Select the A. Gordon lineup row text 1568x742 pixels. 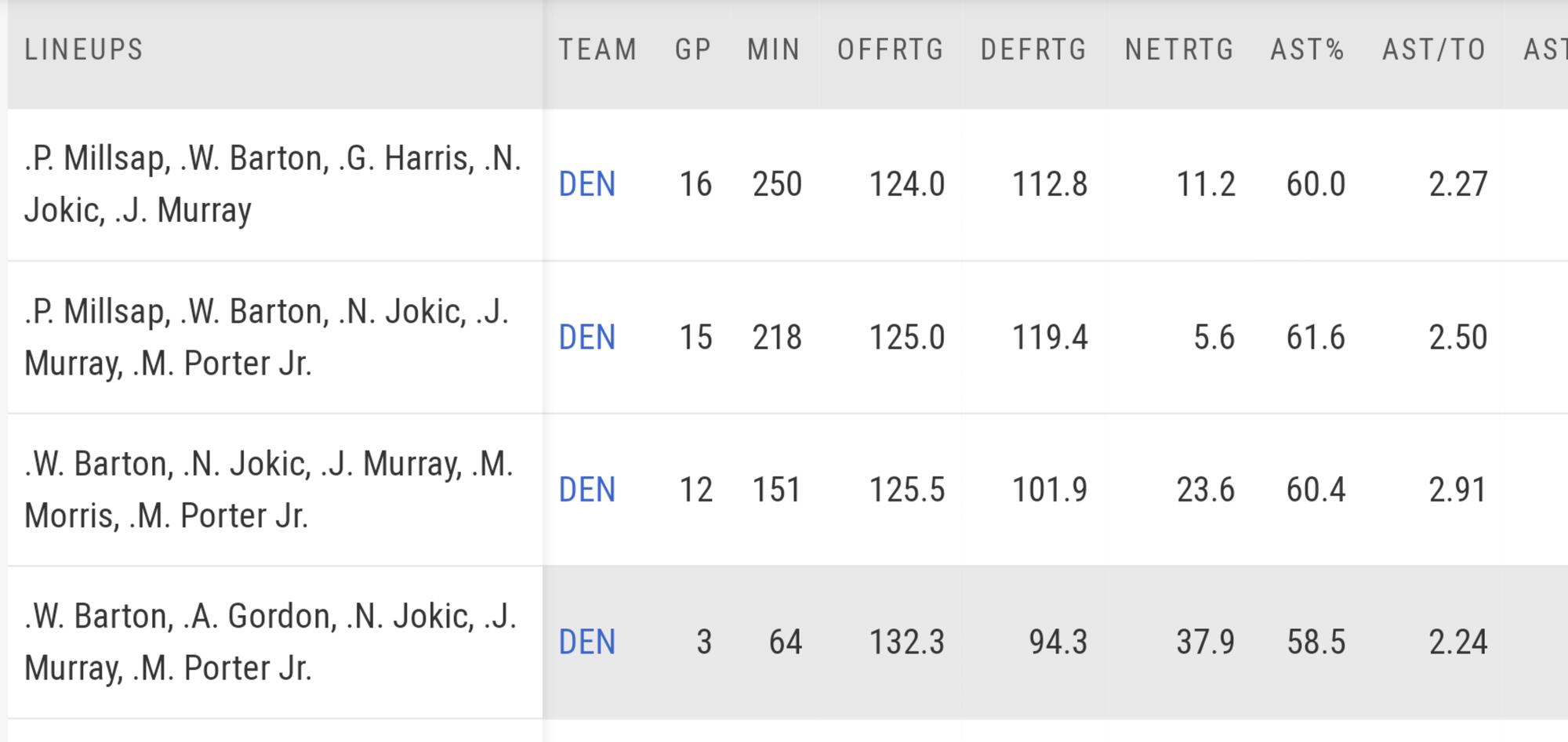(x=270, y=642)
